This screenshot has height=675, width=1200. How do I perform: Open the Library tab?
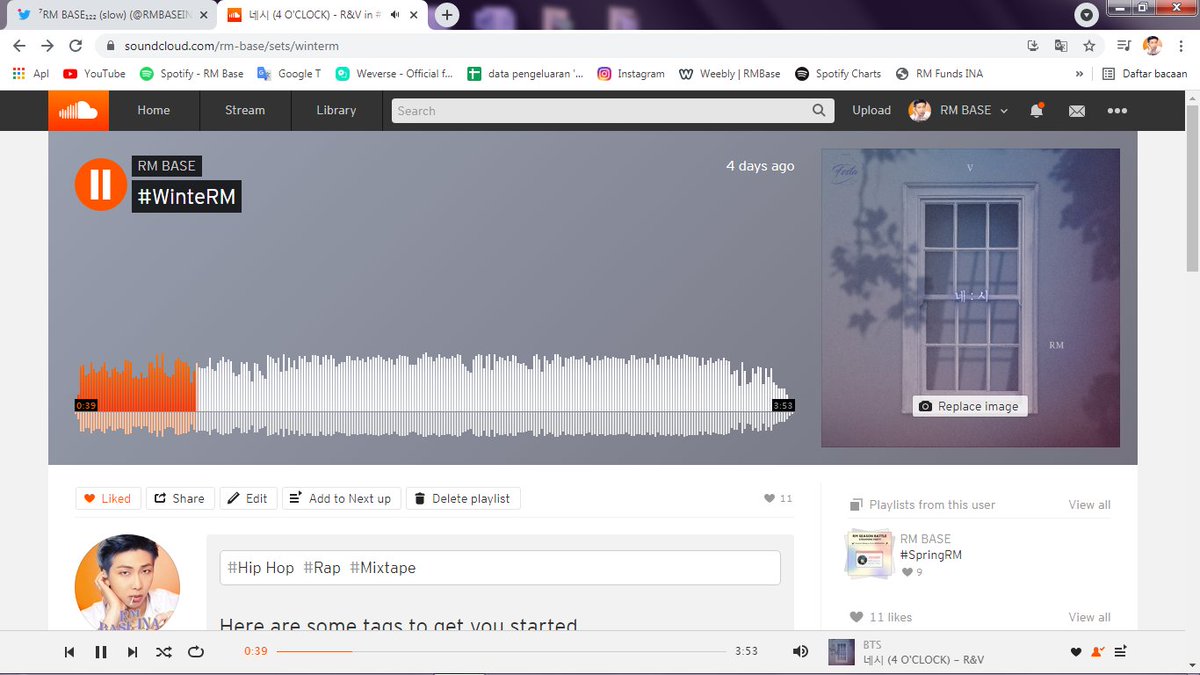(x=336, y=110)
